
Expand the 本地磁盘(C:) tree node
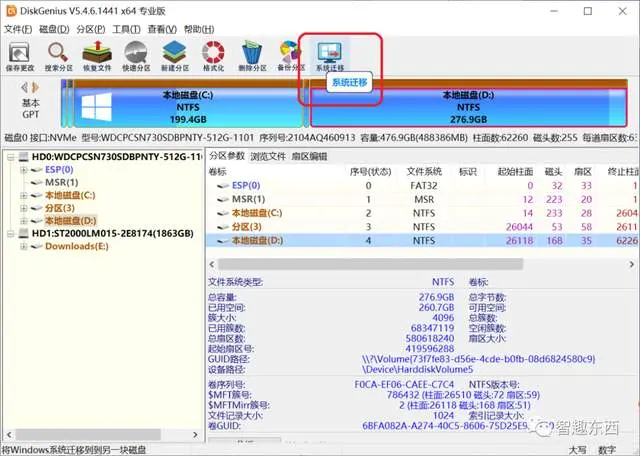(24, 196)
